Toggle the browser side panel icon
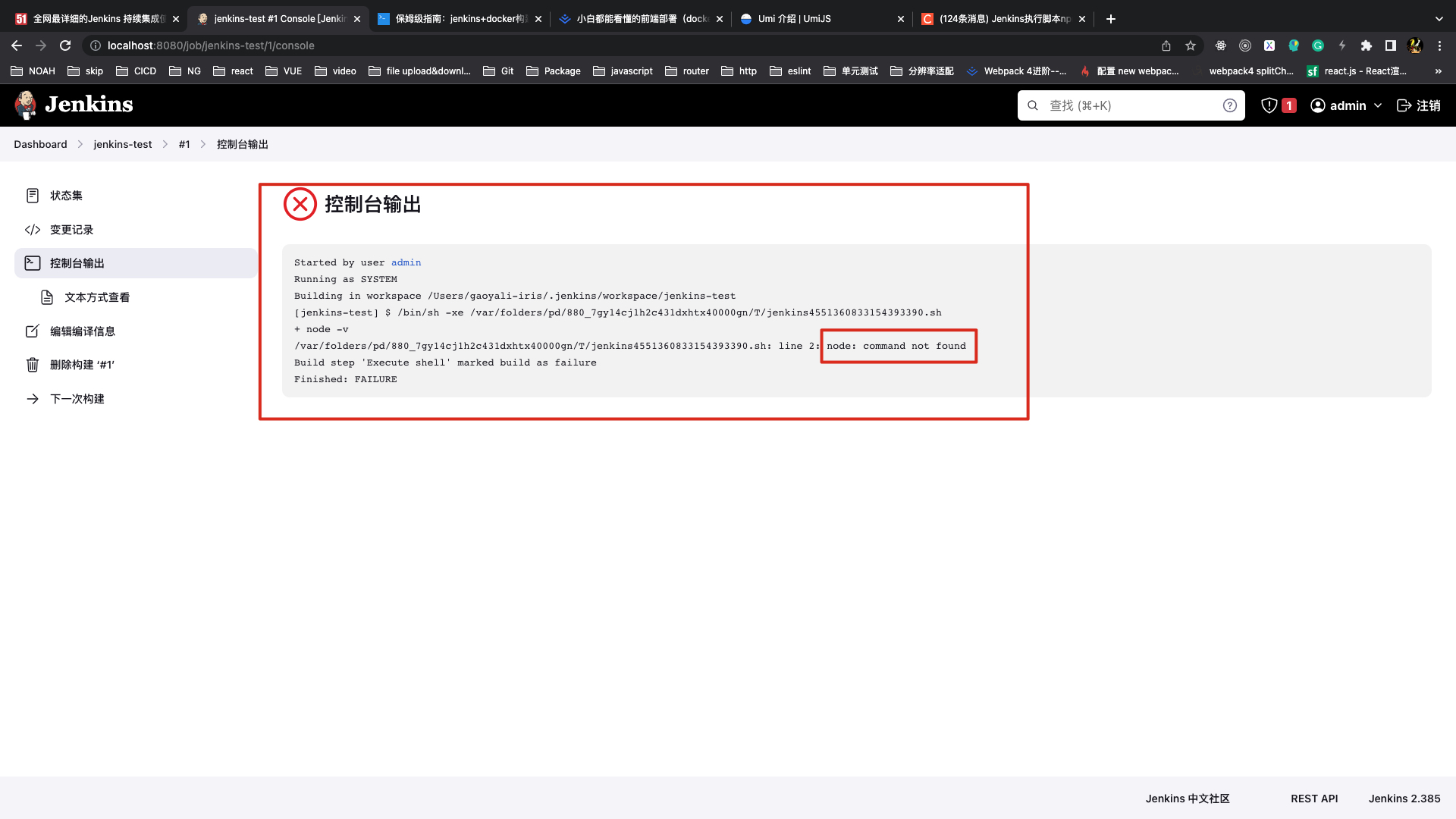This screenshot has width=1456, height=819. [x=1391, y=45]
